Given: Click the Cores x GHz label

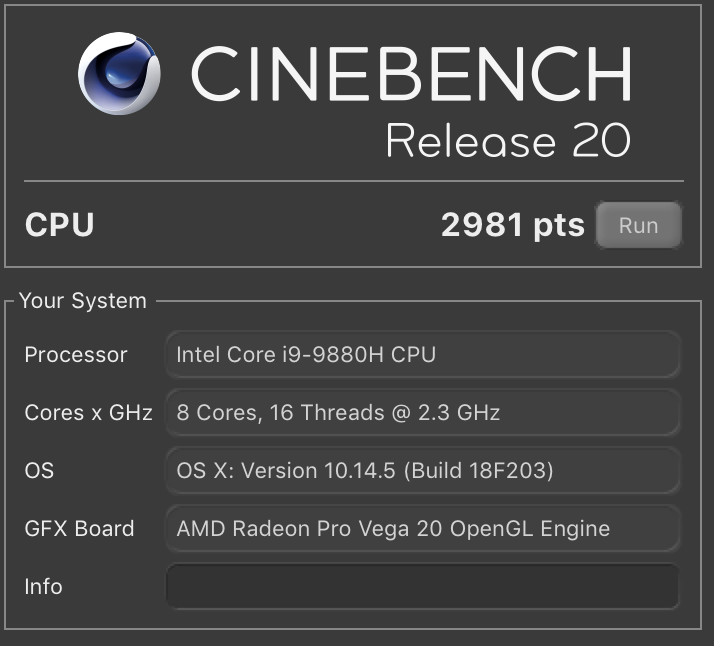Looking at the screenshot, I should pyautogui.click(x=88, y=413).
